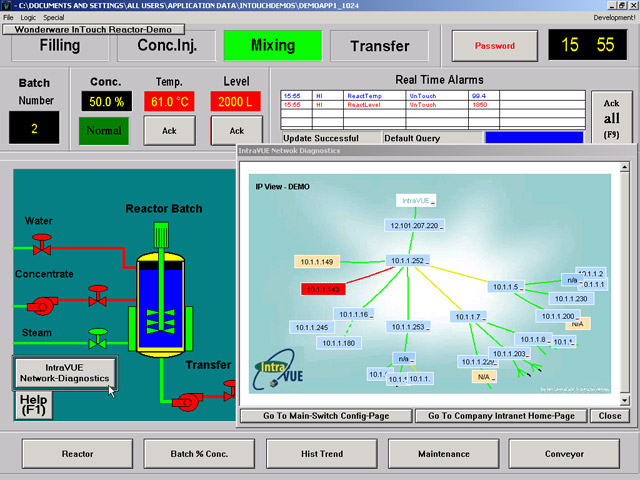Click the Development! menu item
The image size is (640, 480).
pos(614,18)
